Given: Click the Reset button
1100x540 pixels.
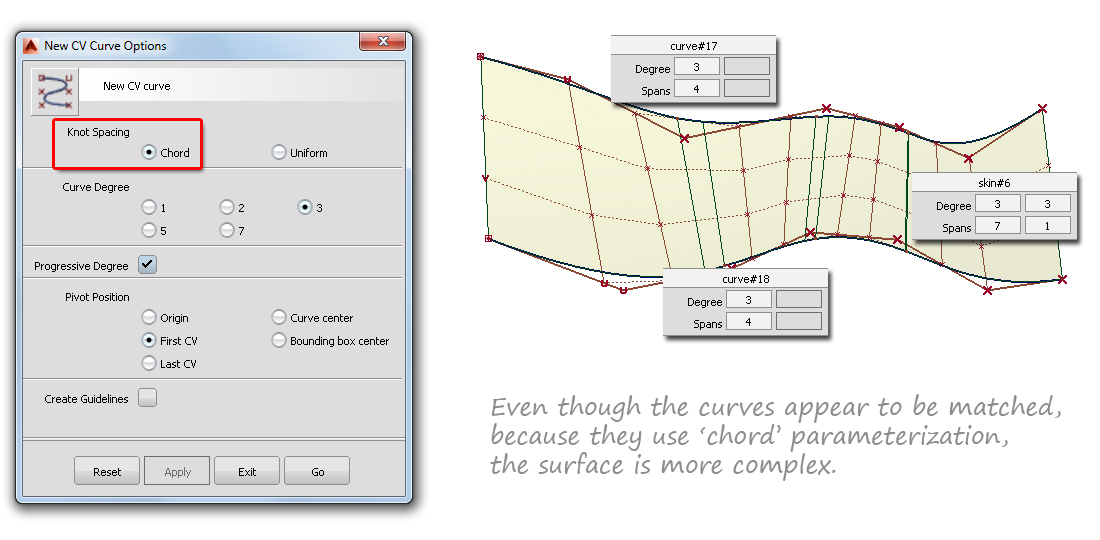Looking at the screenshot, I should point(107,471).
